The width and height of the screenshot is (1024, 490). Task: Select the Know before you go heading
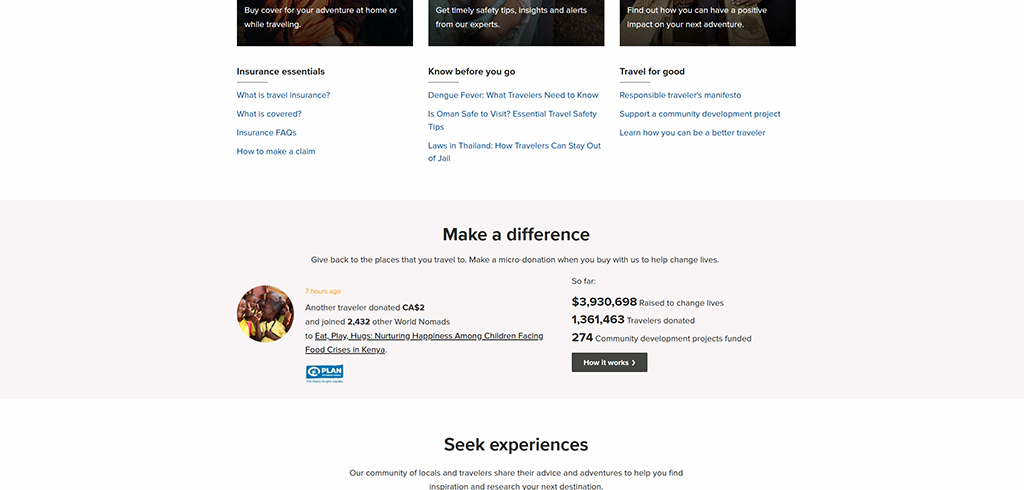coord(471,71)
